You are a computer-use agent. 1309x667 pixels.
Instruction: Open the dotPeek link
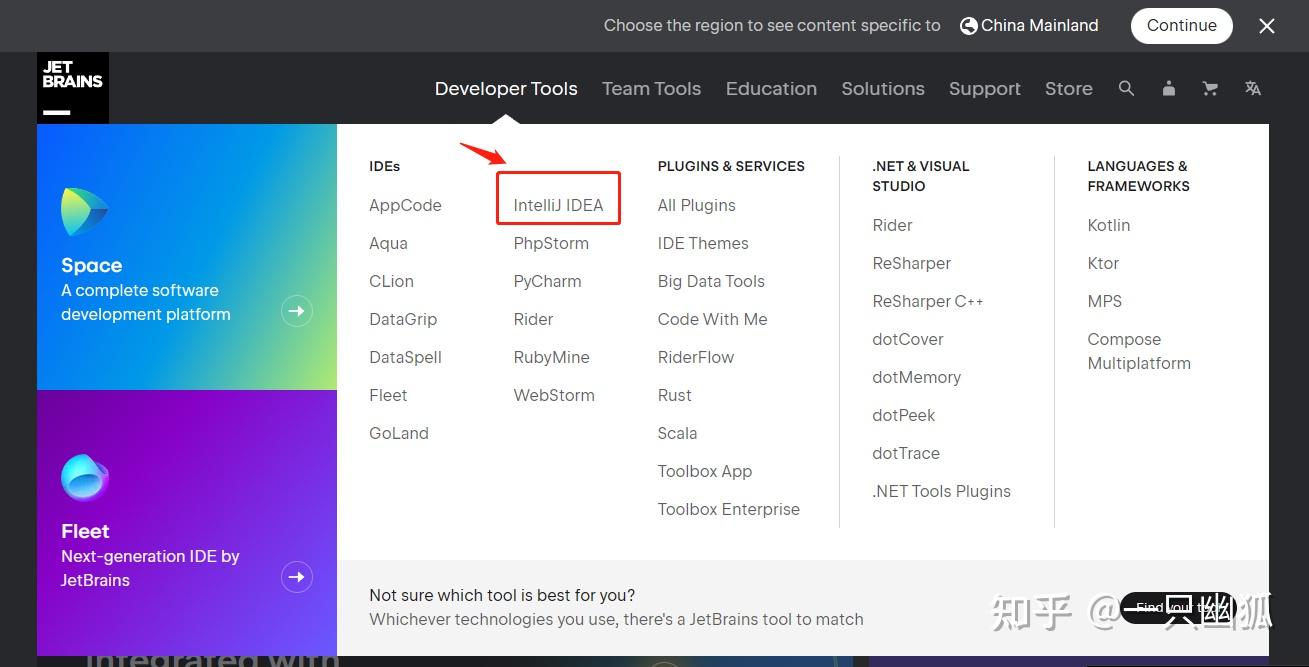tap(904, 415)
